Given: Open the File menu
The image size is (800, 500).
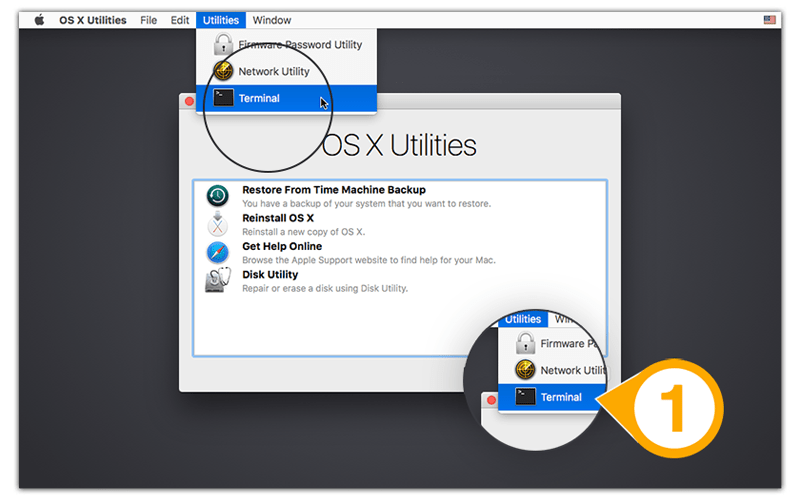Looking at the screenshot, I should 148,20.
